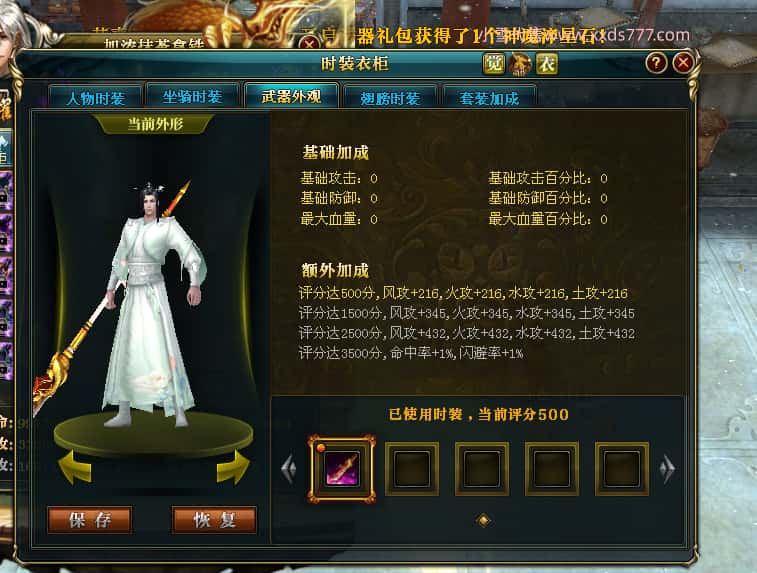Image resolution: width=757 pixels, height=573 pixels.
Task: Go to next page of fashion slots
Action: [x=667, y=468]
